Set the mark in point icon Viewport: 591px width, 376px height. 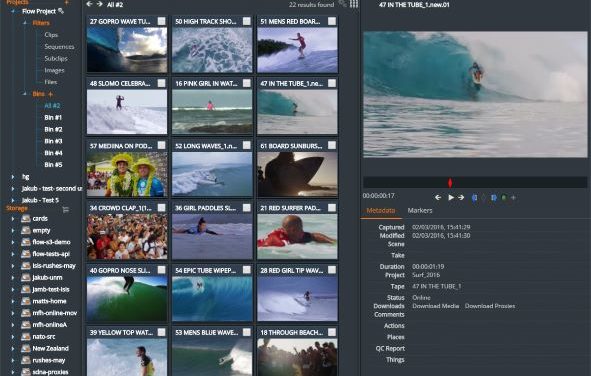tap(475, 197)
